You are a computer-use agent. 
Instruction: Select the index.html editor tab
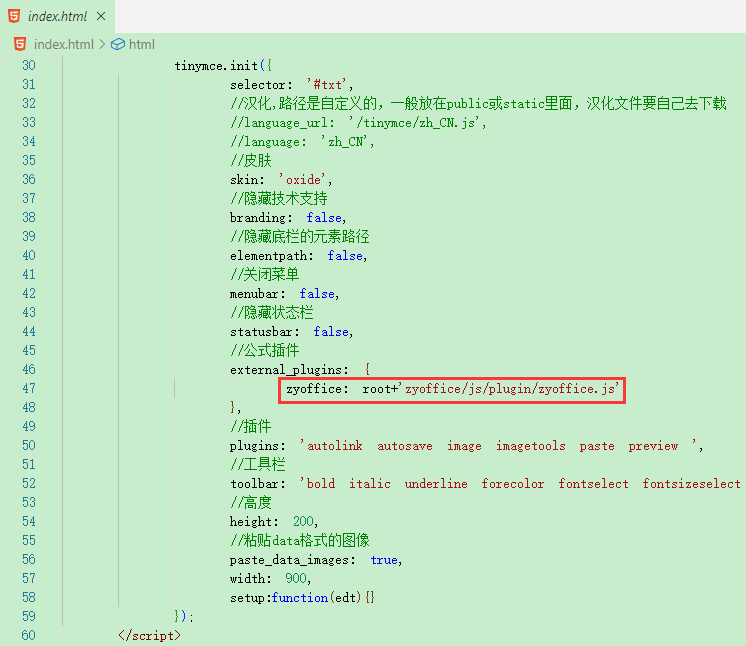[57, 16]
